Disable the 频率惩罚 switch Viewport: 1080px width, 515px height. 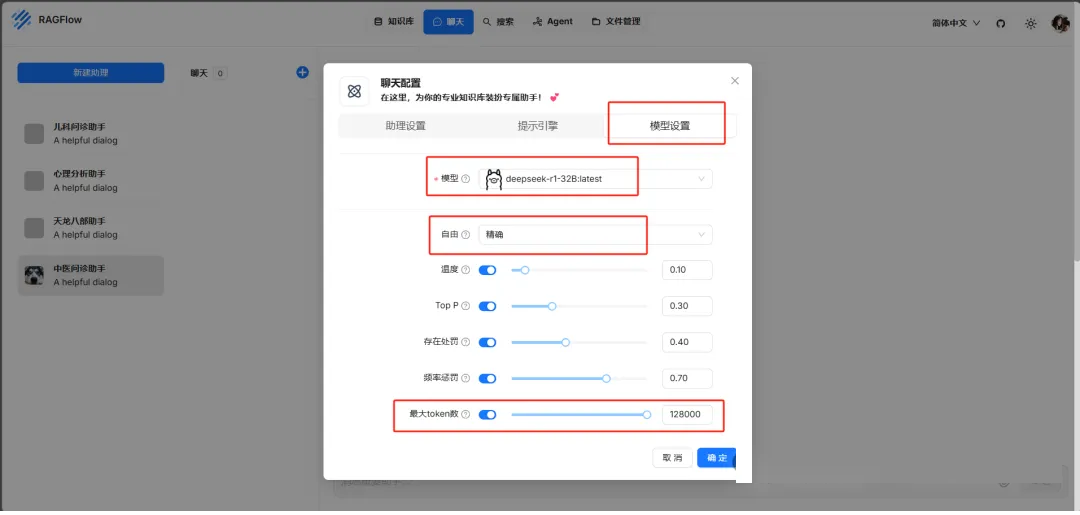(487, 378)
